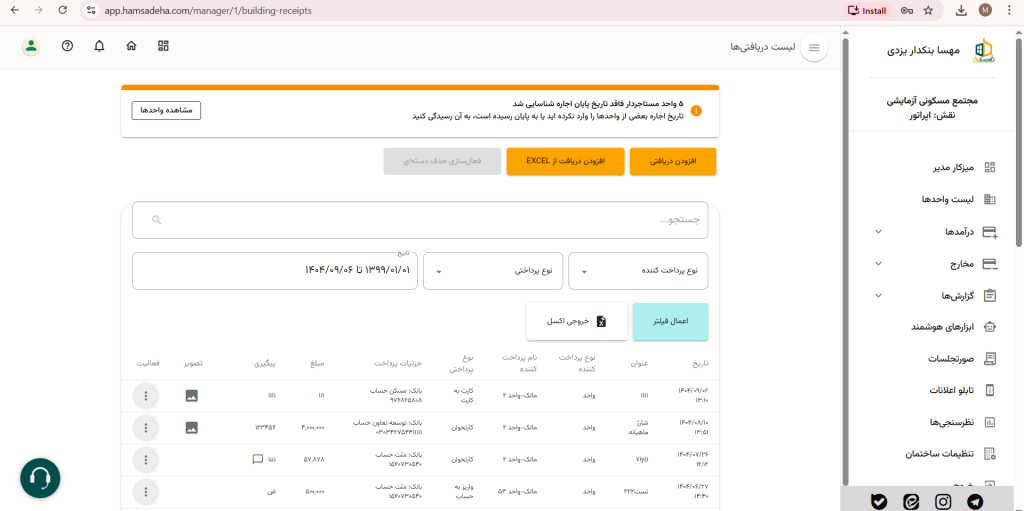Open the Instagram icon in the sidebar footer

(943, 501)
